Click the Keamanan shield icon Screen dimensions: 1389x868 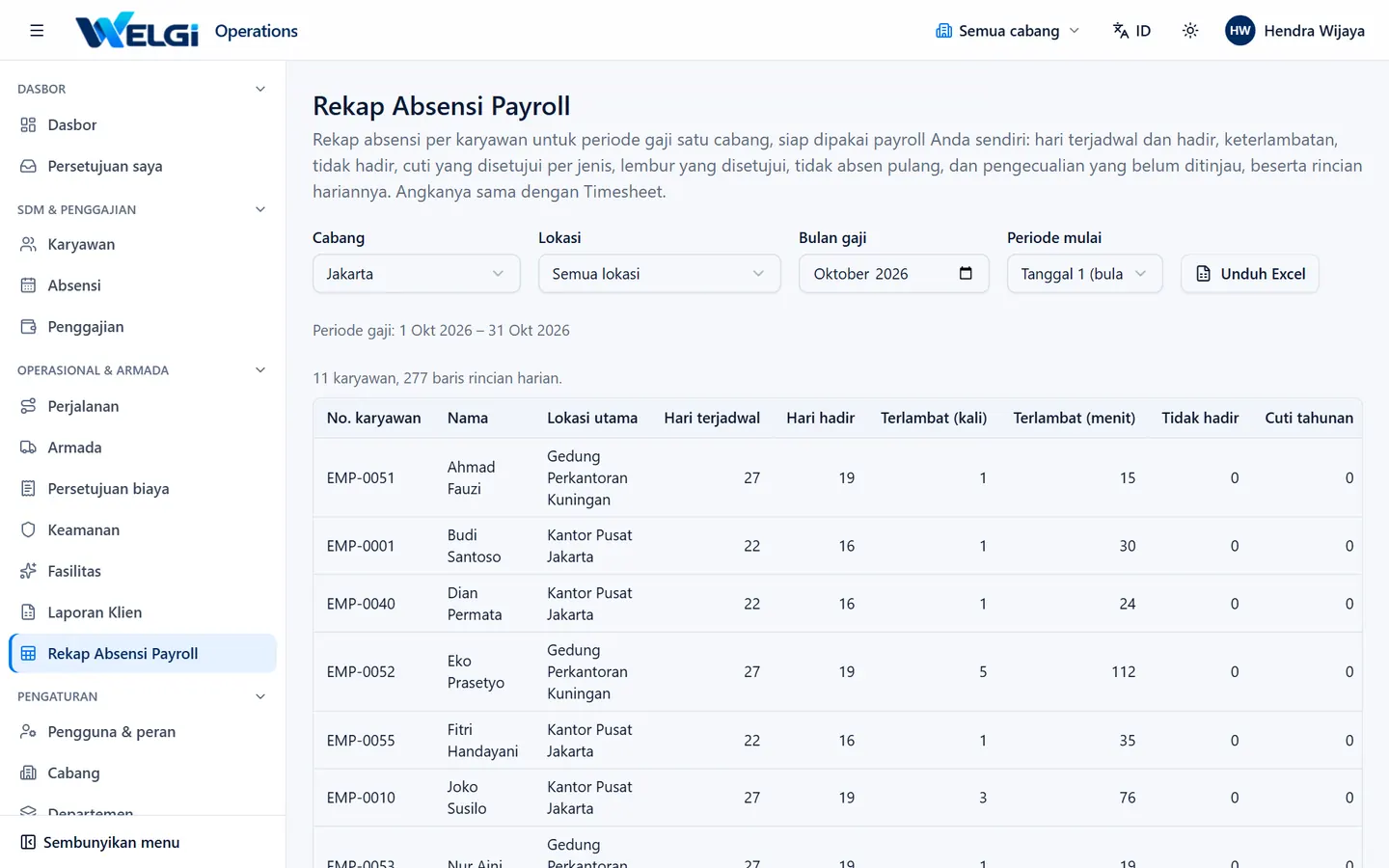[28, 530]
